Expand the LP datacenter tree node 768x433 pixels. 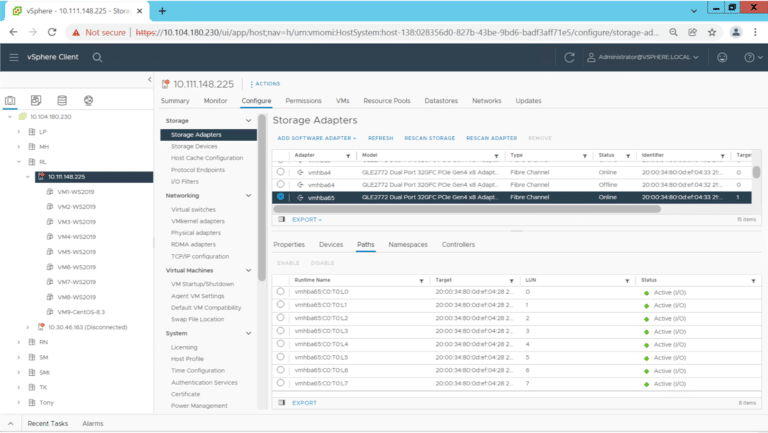(x=19, y=132)
